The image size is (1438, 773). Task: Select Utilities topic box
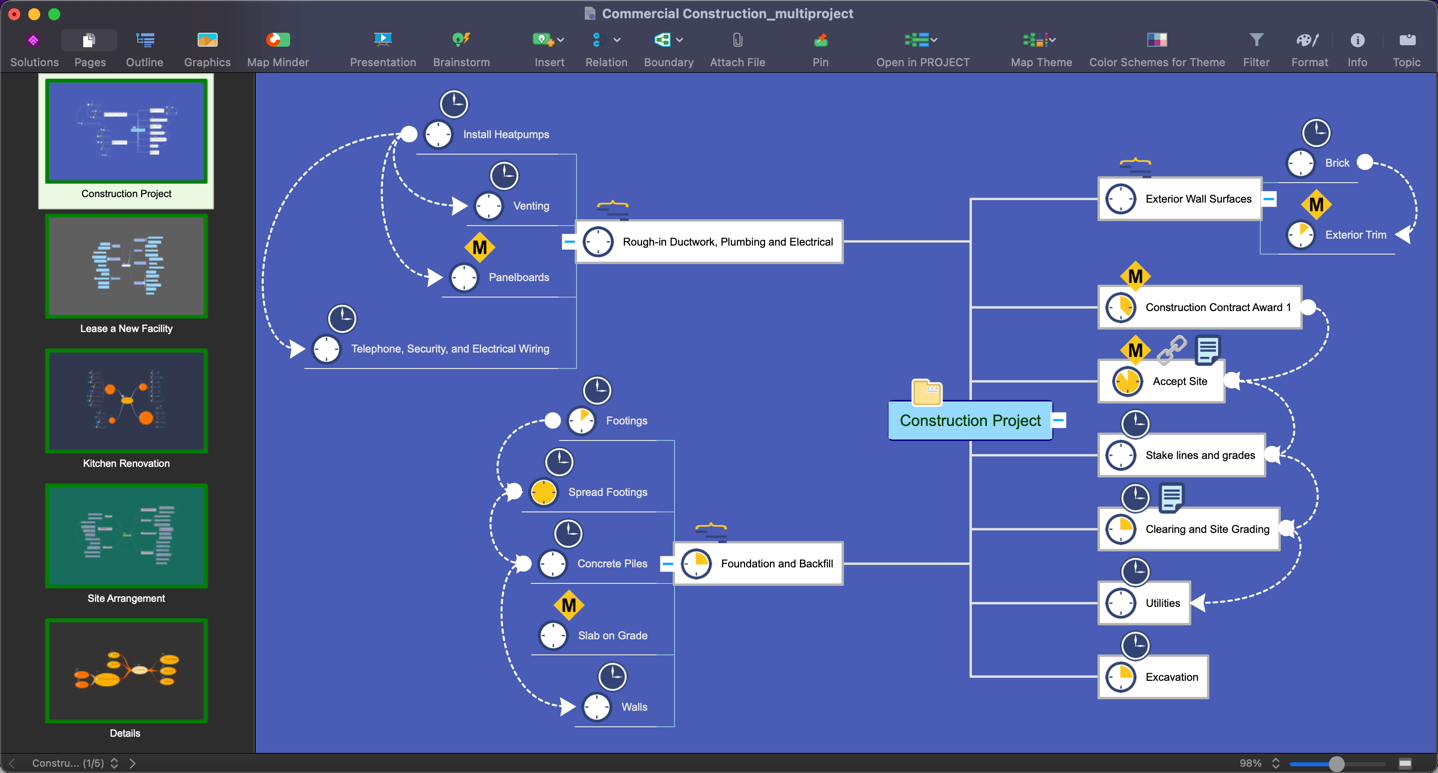[1145, 603]
